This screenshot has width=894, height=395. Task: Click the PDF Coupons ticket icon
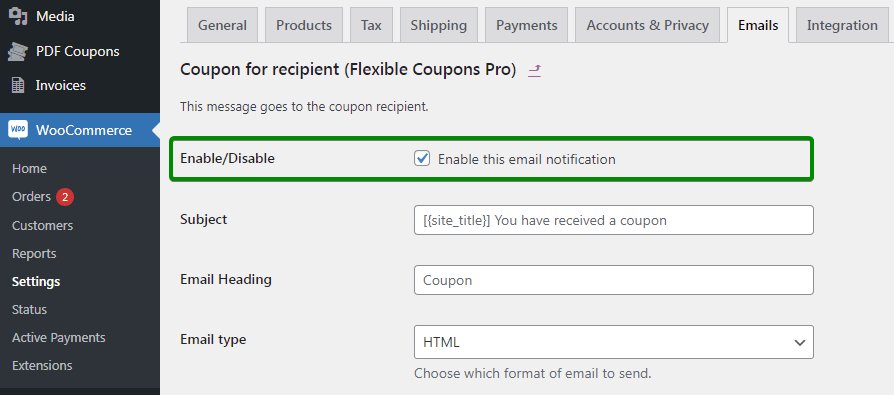point(18,52)
